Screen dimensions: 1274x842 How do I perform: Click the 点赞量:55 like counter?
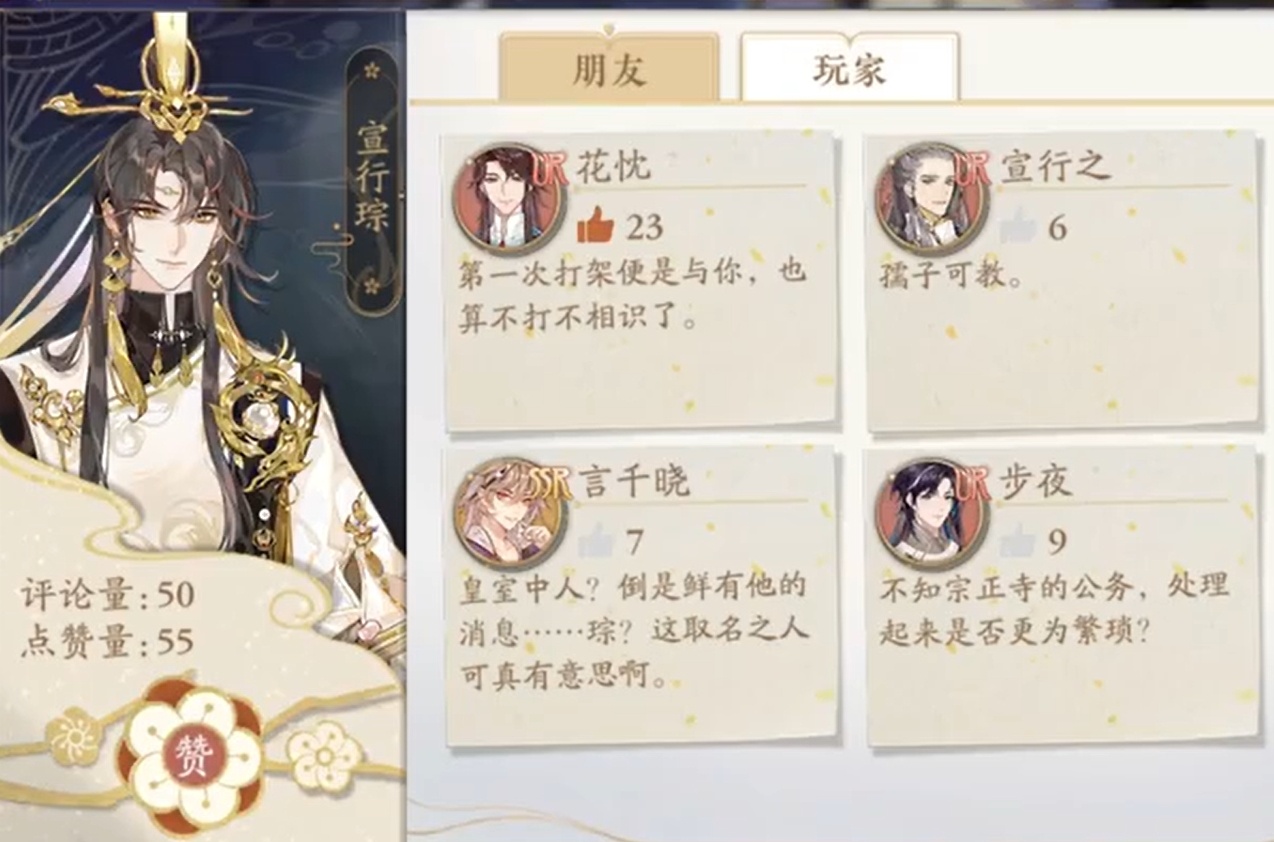coord(108,642)
